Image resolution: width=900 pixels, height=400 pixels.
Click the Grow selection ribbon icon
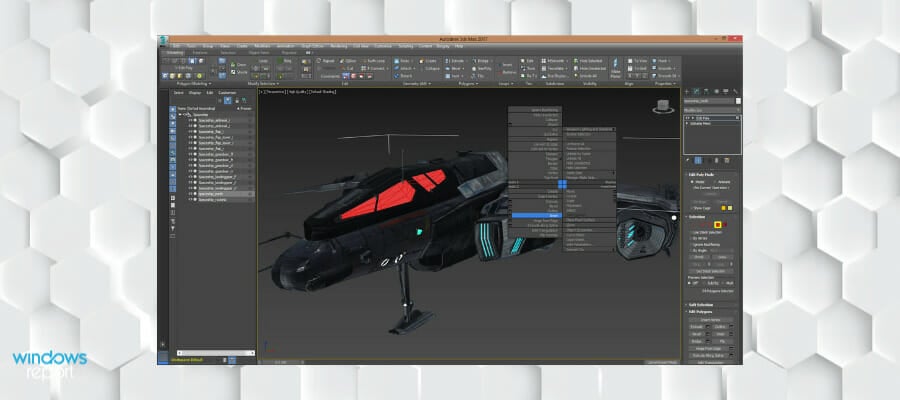237,65
